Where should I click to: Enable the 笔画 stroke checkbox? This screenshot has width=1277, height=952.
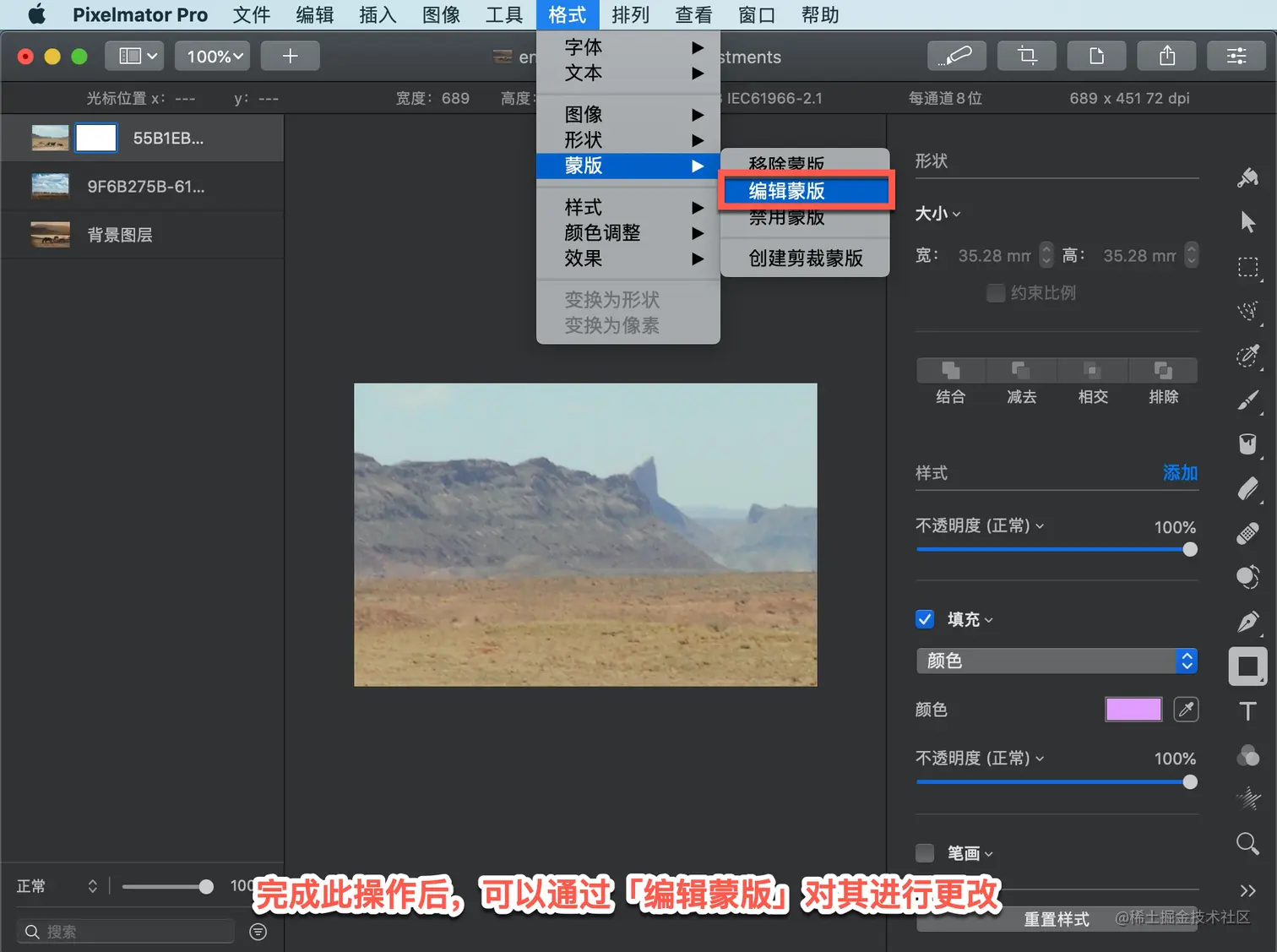coord(925,853)
